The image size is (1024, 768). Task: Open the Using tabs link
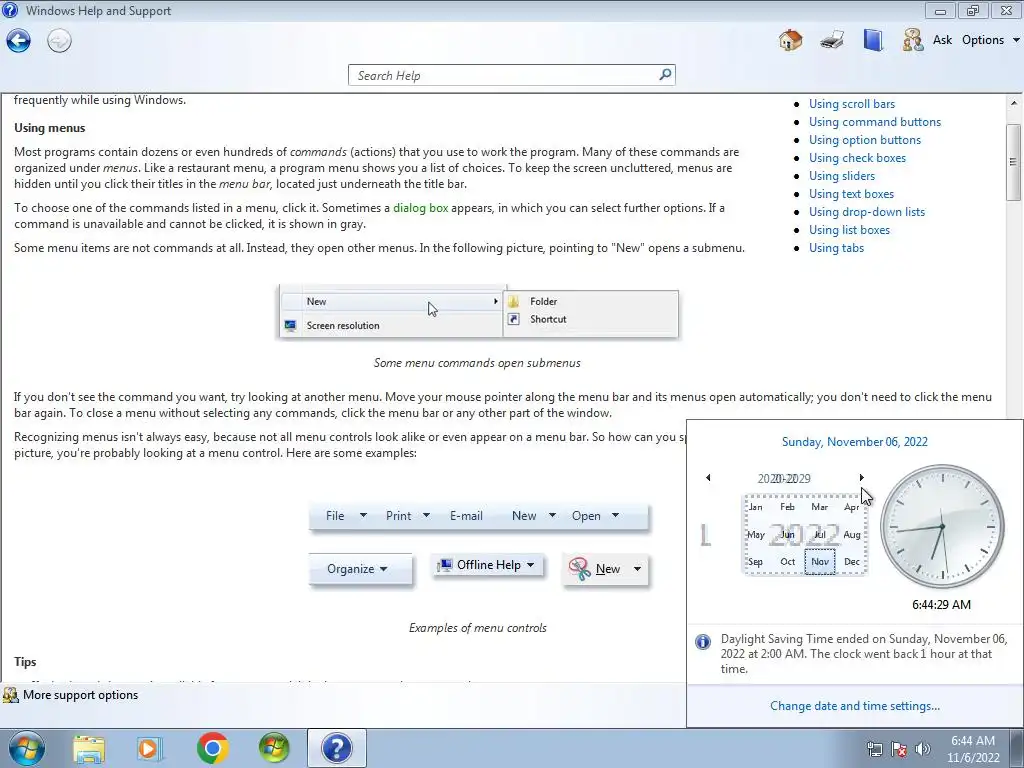836,248
